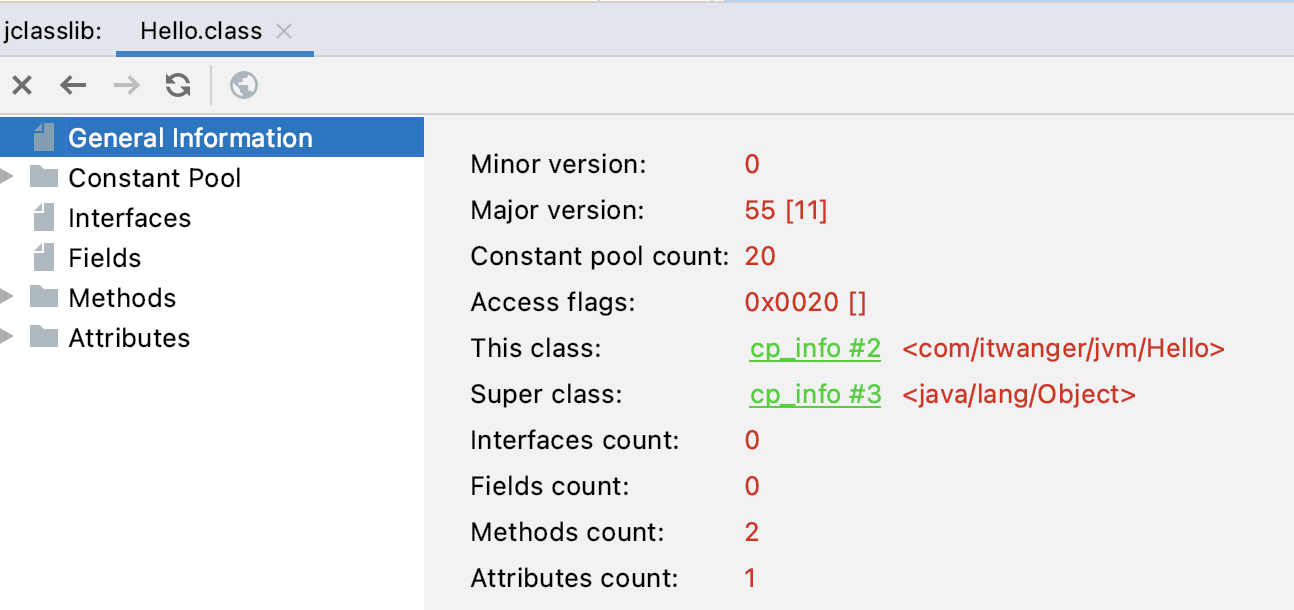Click the Methods folder icon
This screenshot has height=610, width=1294.
click(x=43, y=298)
